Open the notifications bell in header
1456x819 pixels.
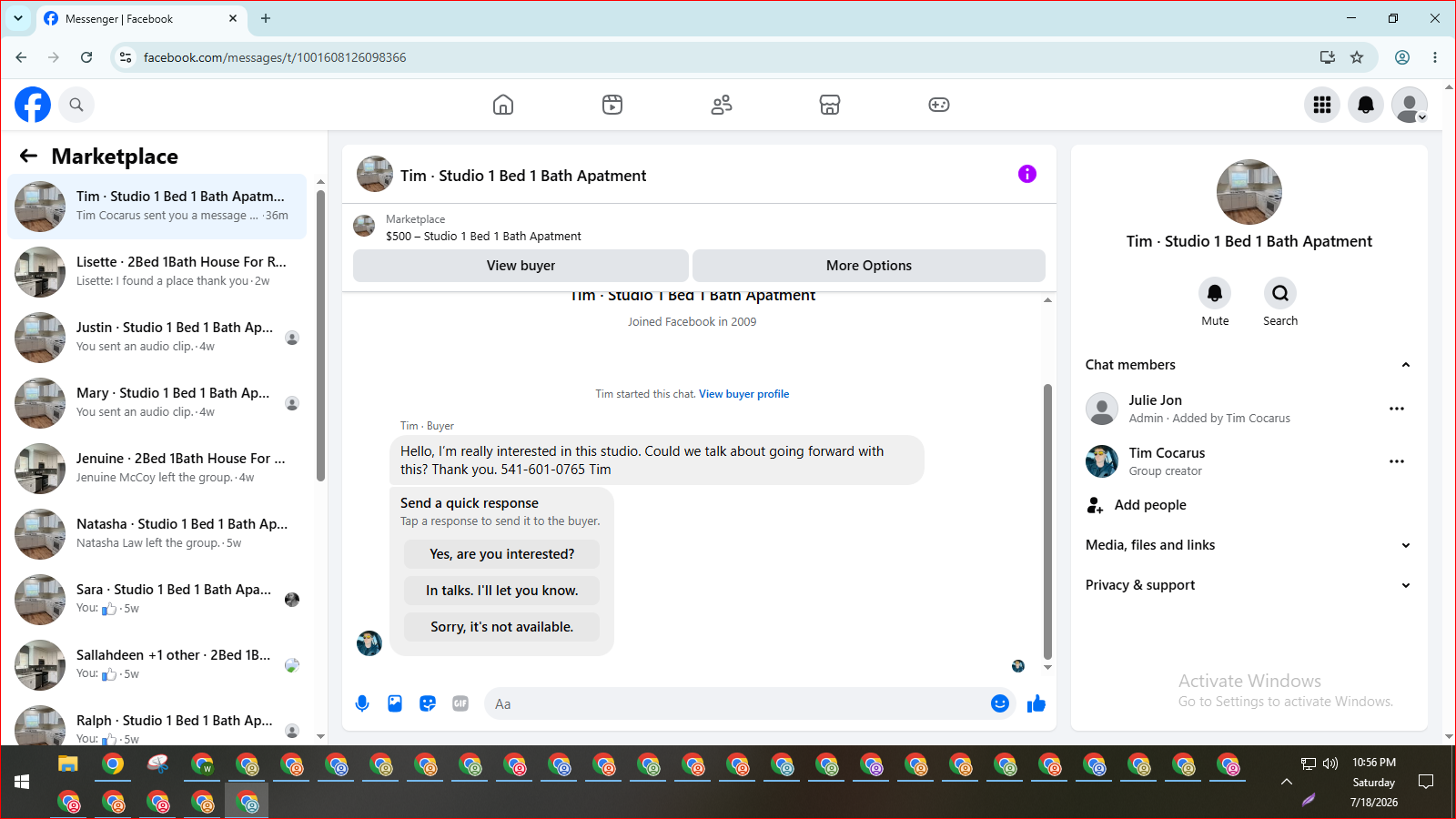click(1366, 105)
